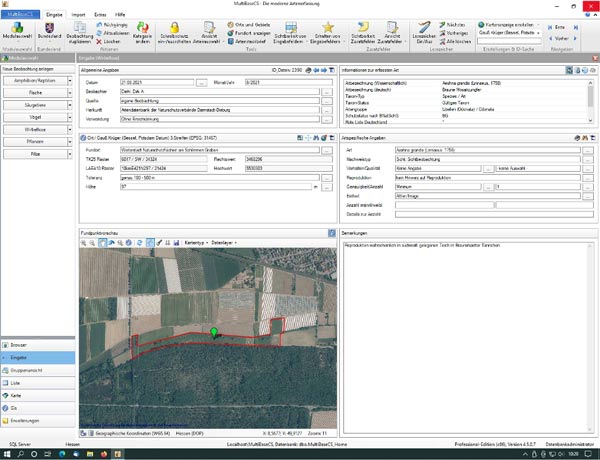This screenshot has width=600, height=460.
Task: Click the Bundesland coat-of-arms icon
Action: 49,28
